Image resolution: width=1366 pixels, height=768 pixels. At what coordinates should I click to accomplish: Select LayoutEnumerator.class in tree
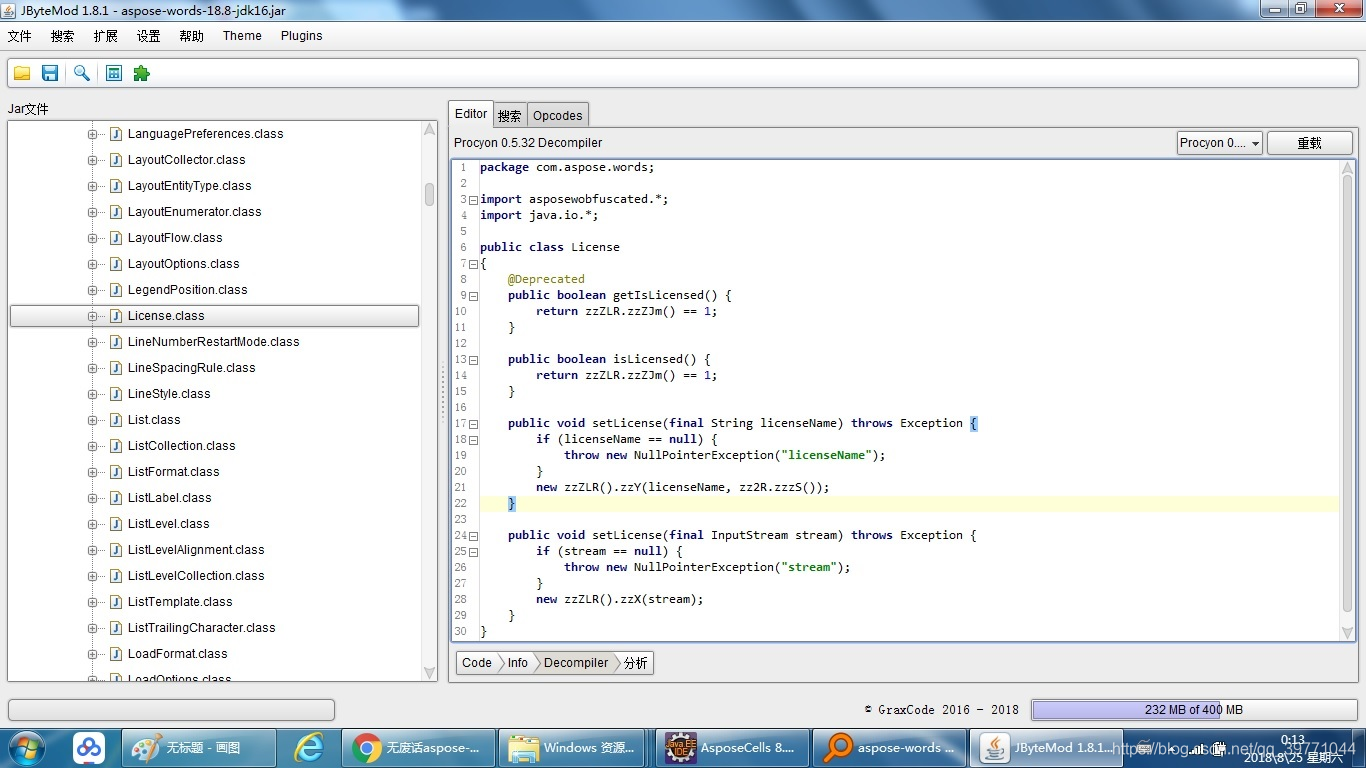(194, 212)
